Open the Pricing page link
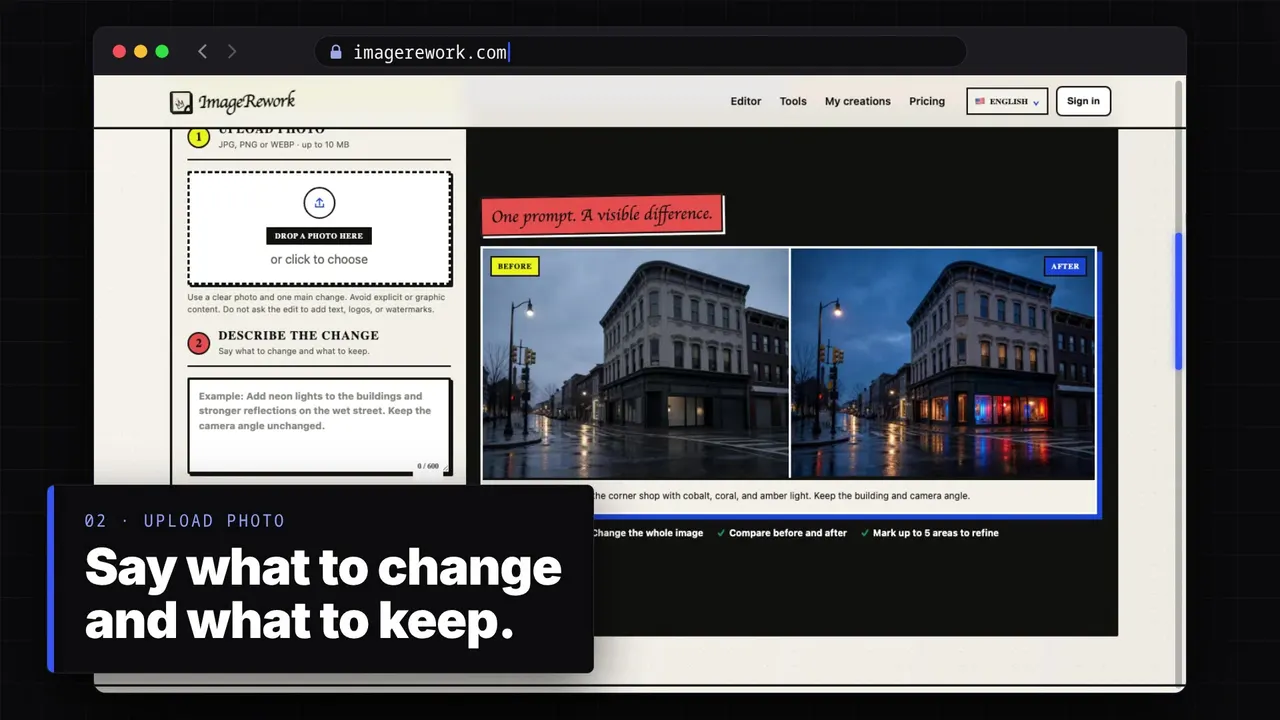Image resolution: width=1280 pixels, height=720 pixels. (927, 101)
